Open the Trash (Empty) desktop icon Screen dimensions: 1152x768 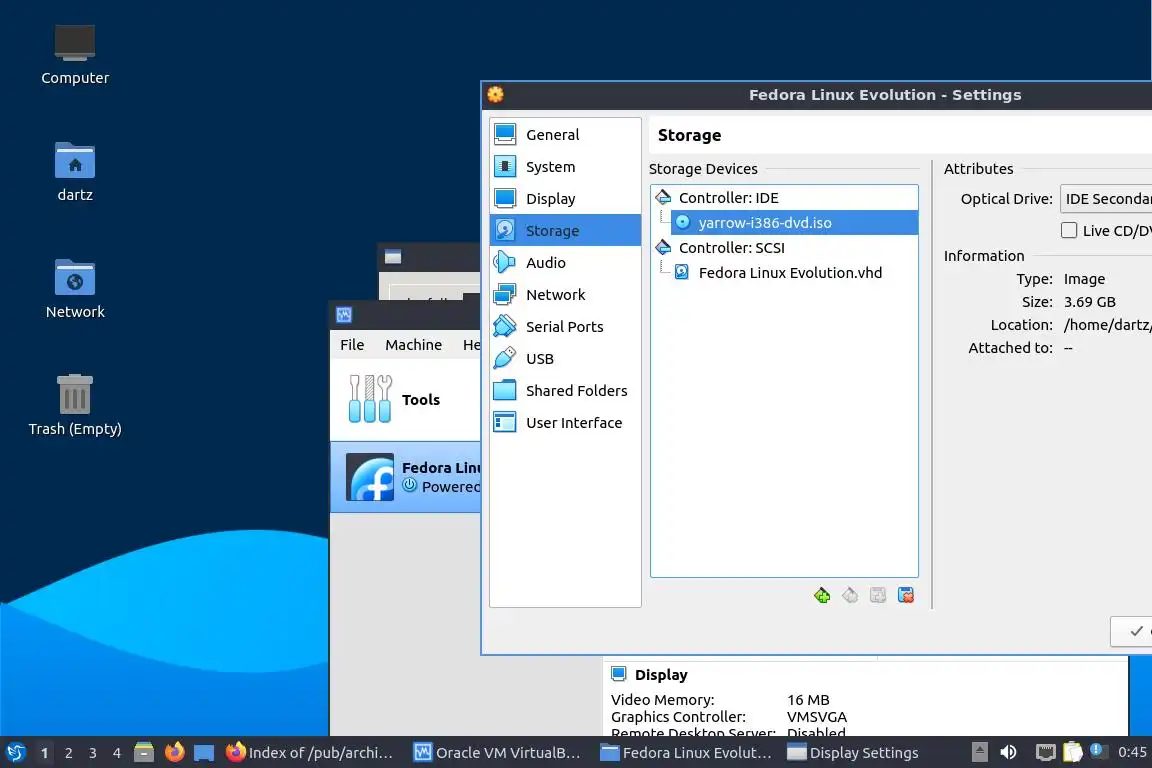[x=75, y=406]
